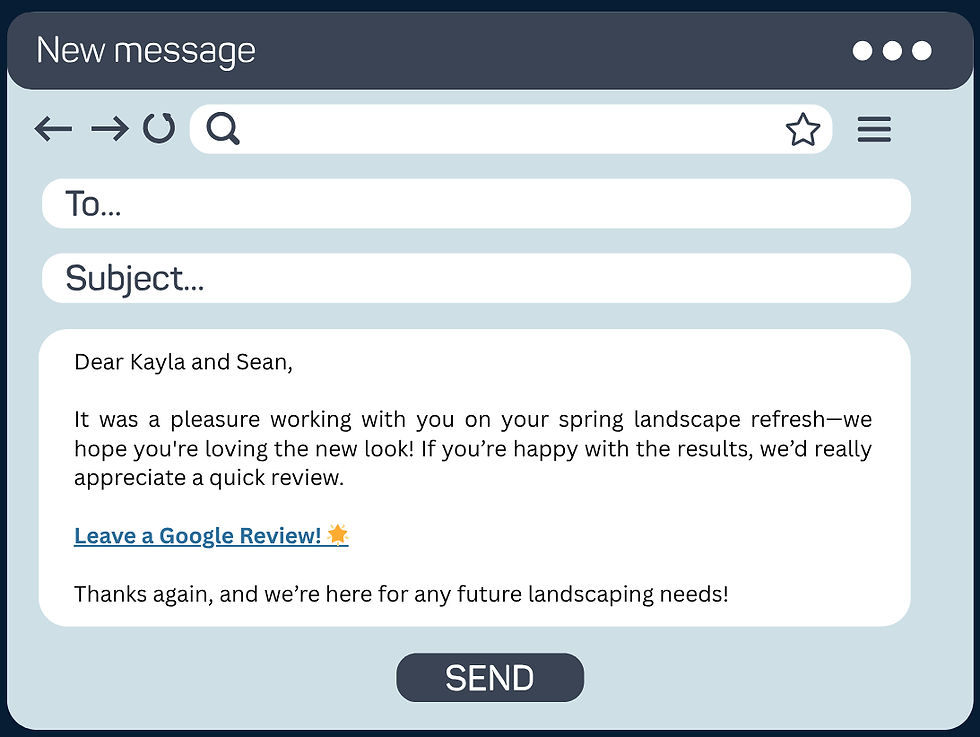The image size is (980, 737).
Task: Click the back arrow icon
Action: [53, 129]
